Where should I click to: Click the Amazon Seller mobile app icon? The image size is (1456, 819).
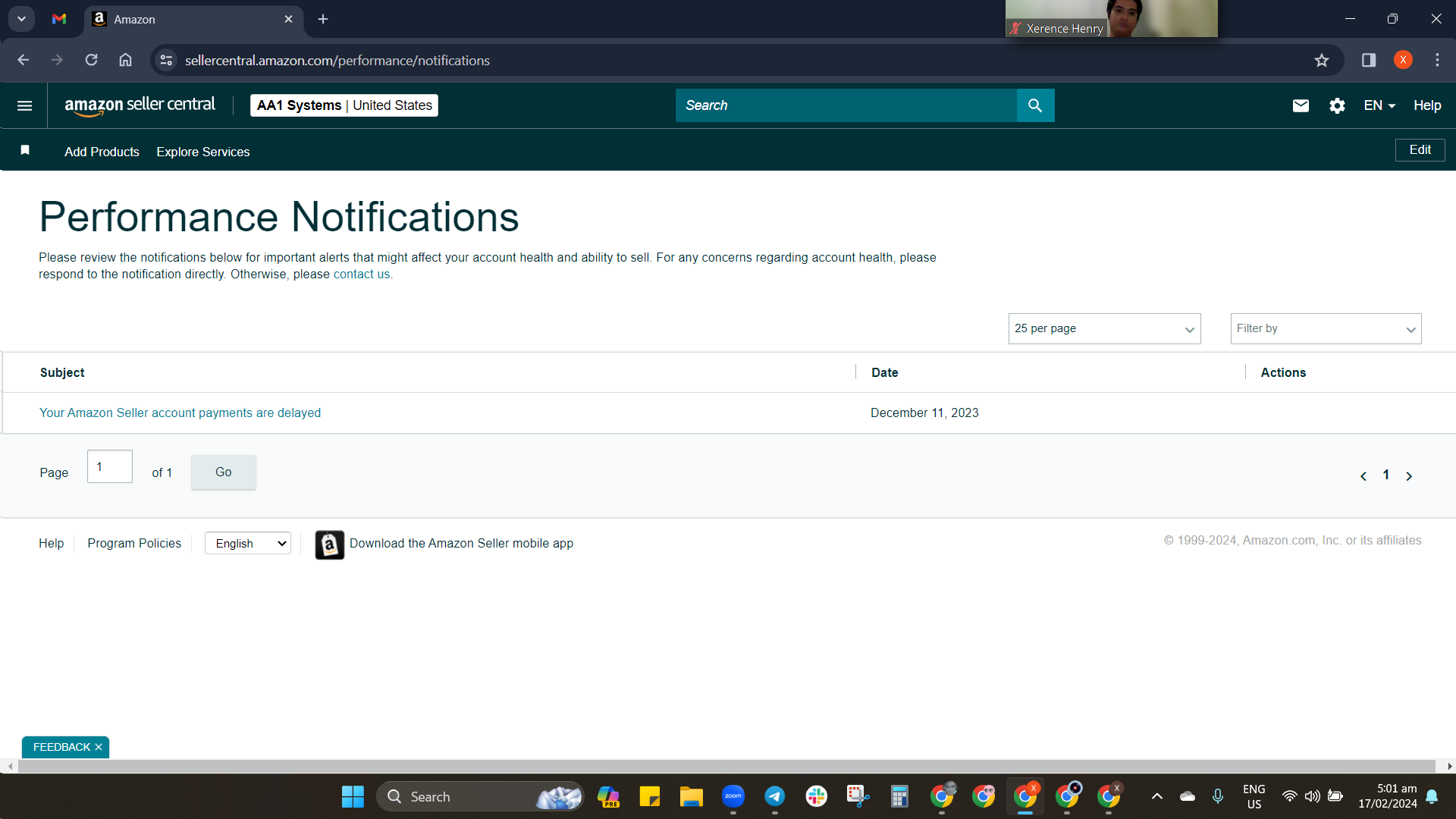(329, 544)
